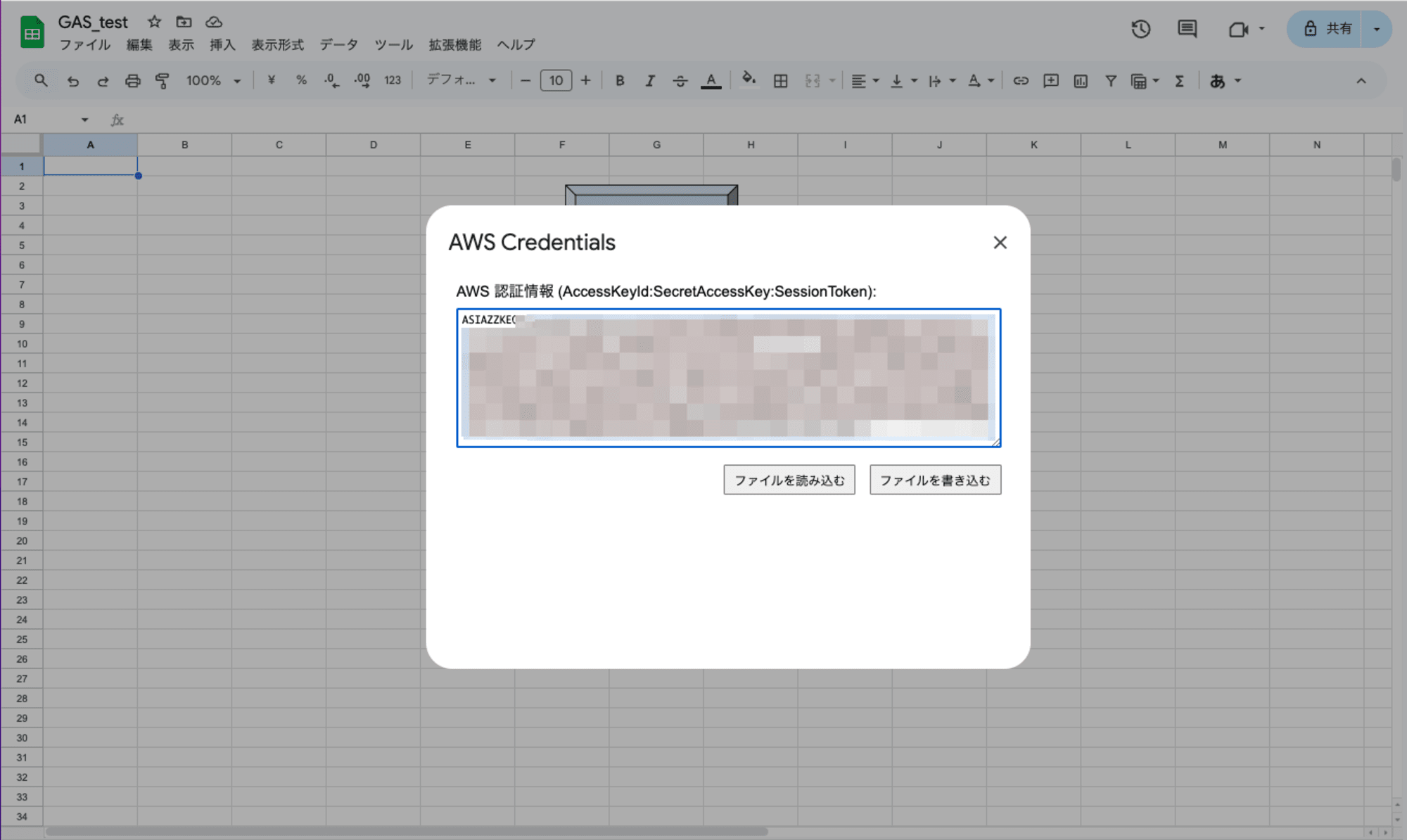
Task: Format as percent
Action: pyautogui.click(x=301, y=80)
